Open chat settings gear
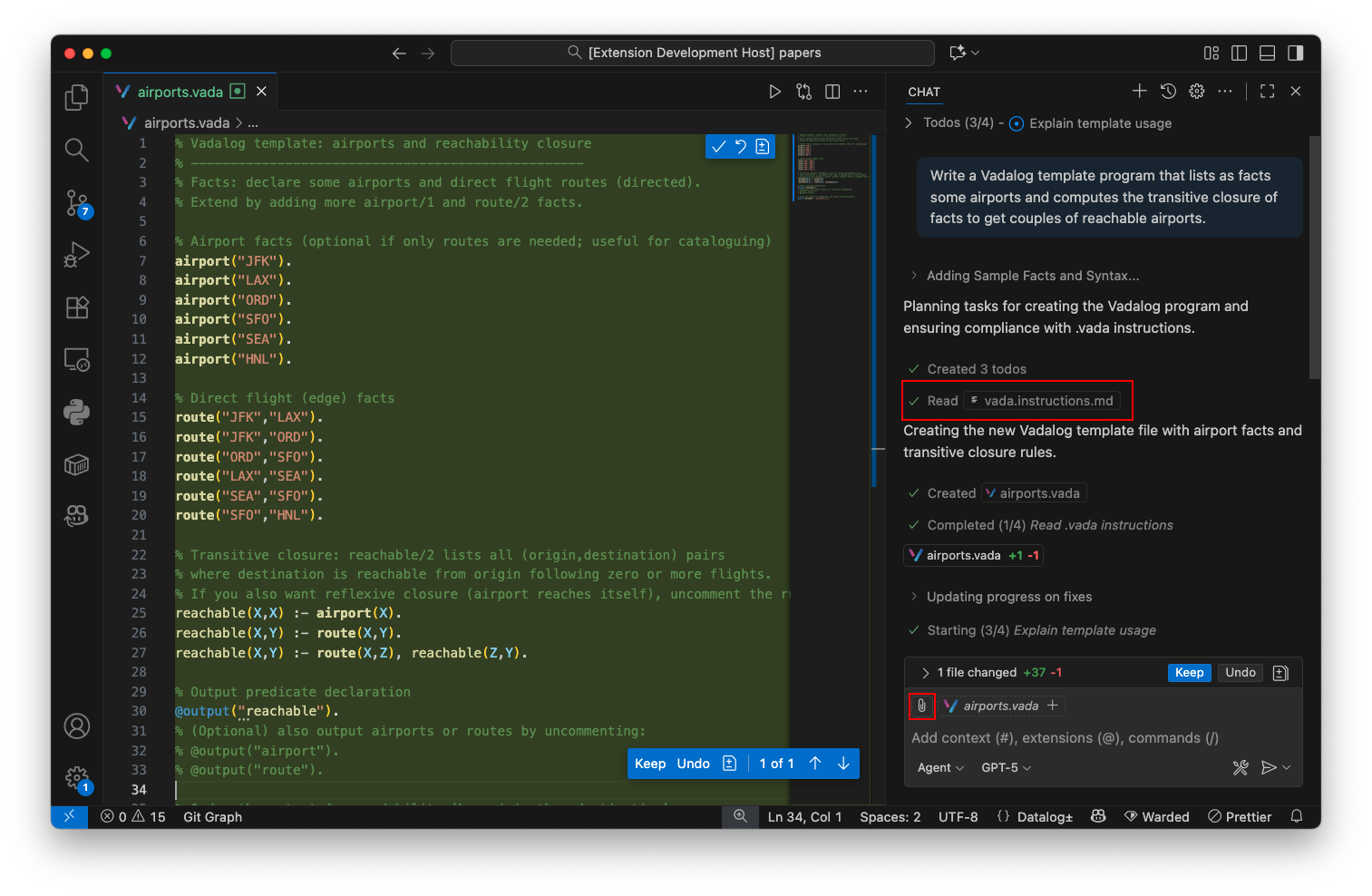Image resolution: width=1372 pixels, height=896 pixels. (1197, 91)
